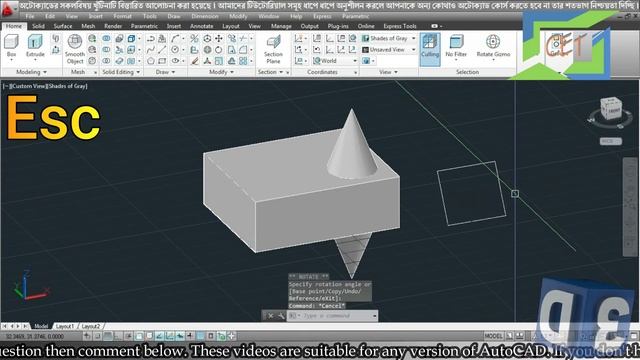
Task: Select the Spline tool in Draw panel
Action: click(151, 50)
